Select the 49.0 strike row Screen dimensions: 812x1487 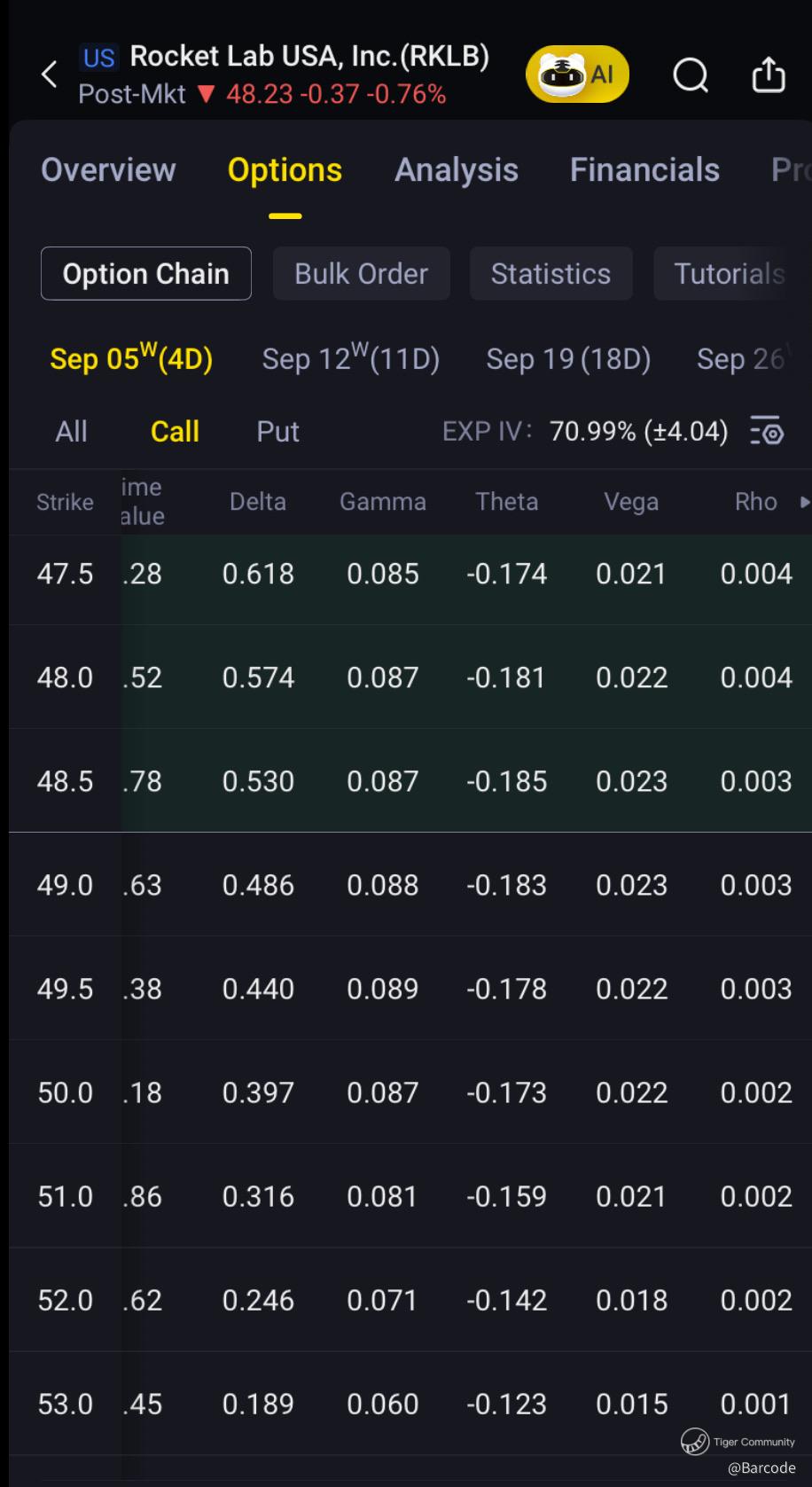(410, 885)
